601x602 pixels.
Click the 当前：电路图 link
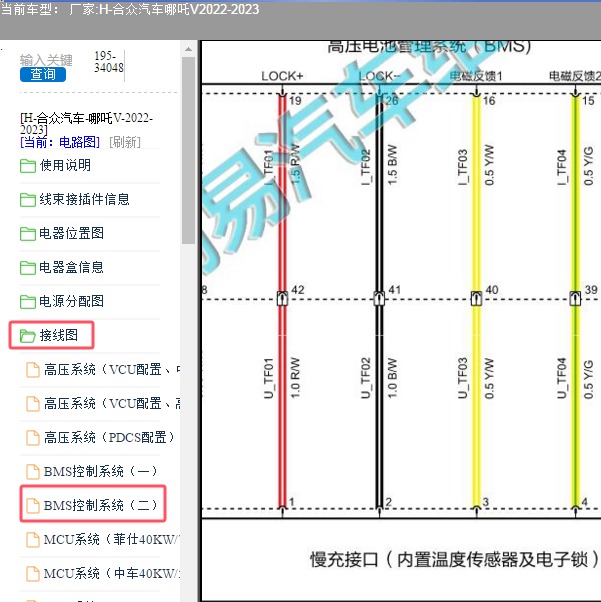[x=60, y=142]
